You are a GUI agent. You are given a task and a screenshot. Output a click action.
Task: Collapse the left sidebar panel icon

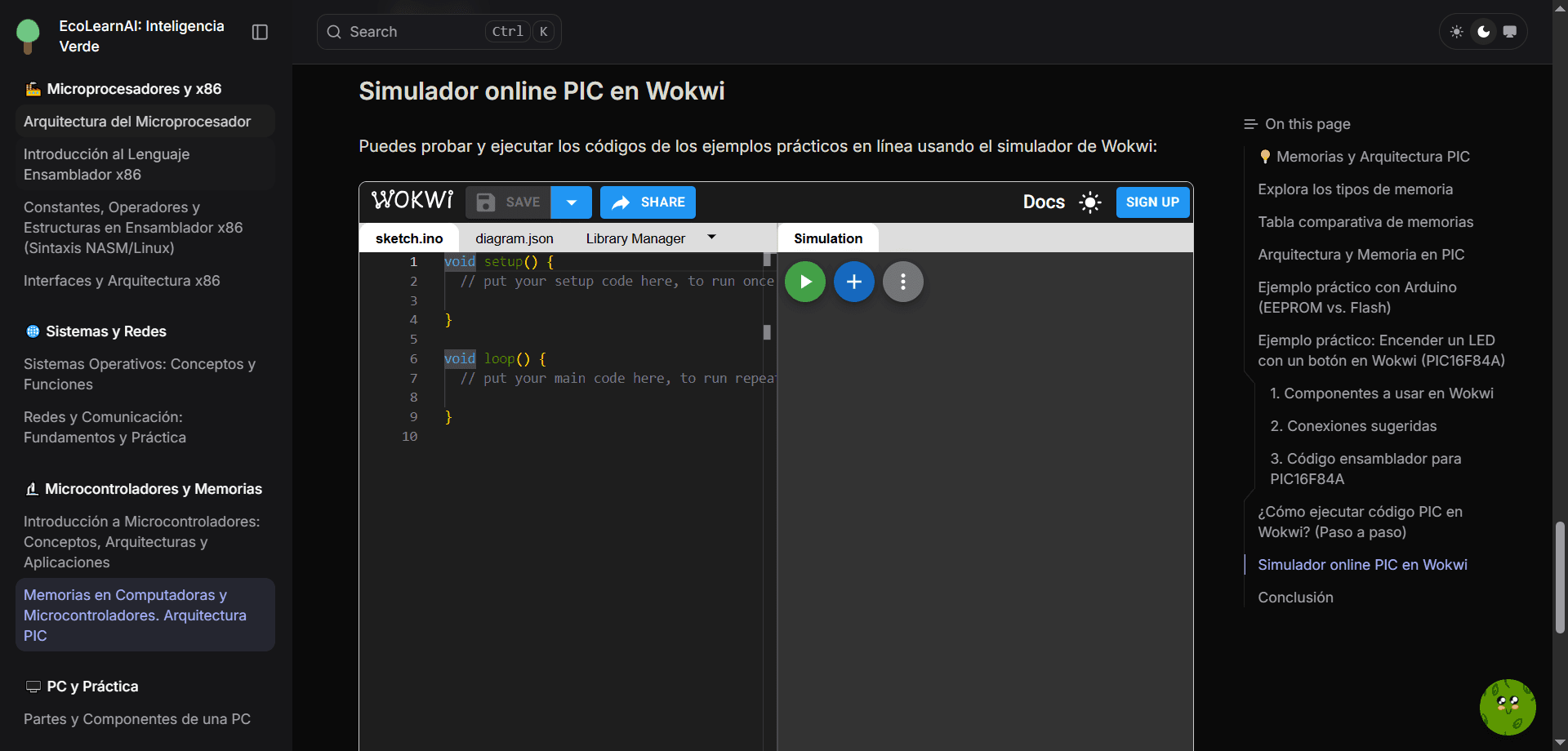coord(260,32)
